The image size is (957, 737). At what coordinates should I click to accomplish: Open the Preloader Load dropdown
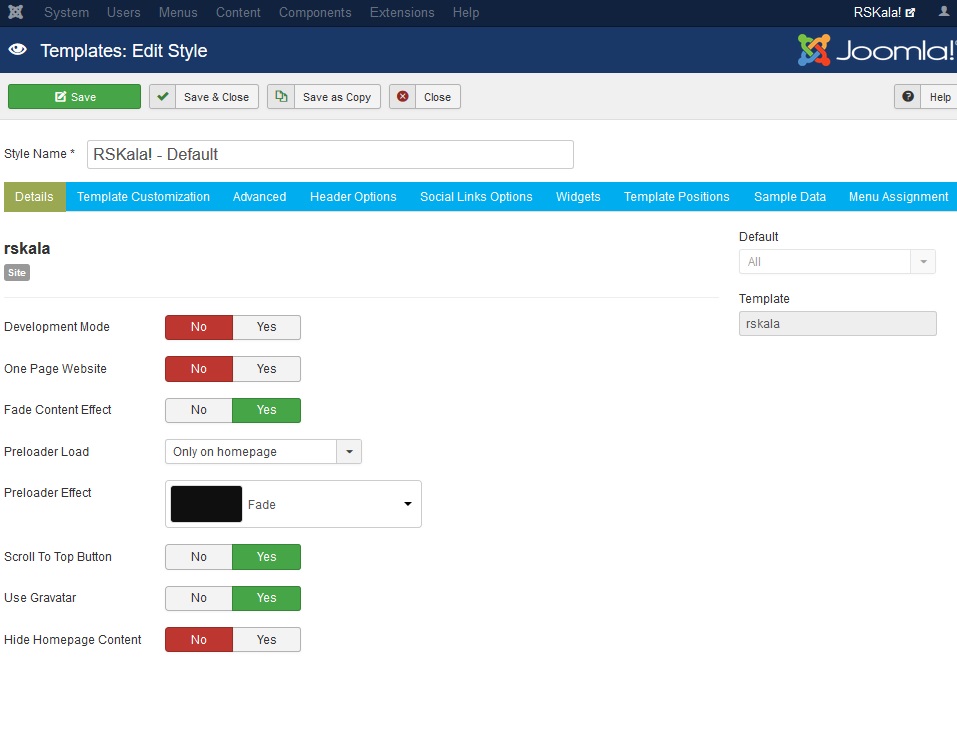point(263,451)
